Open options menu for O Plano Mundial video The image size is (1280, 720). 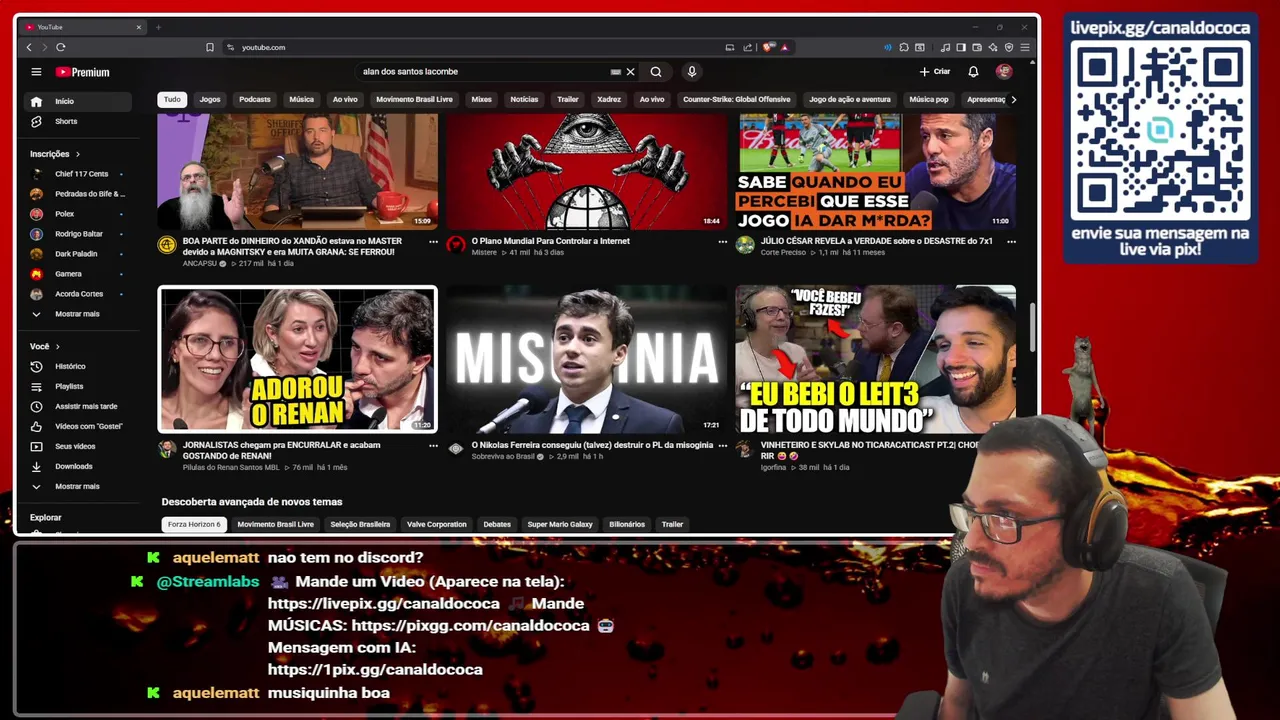(722, 241)
